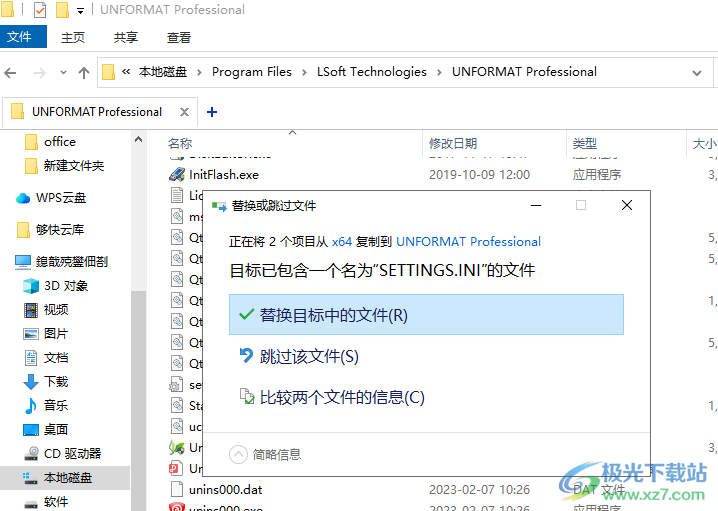Select replace files in destination option
This screenshot has width=718, height=511.
pyautogui.click(x=426, y=315)
